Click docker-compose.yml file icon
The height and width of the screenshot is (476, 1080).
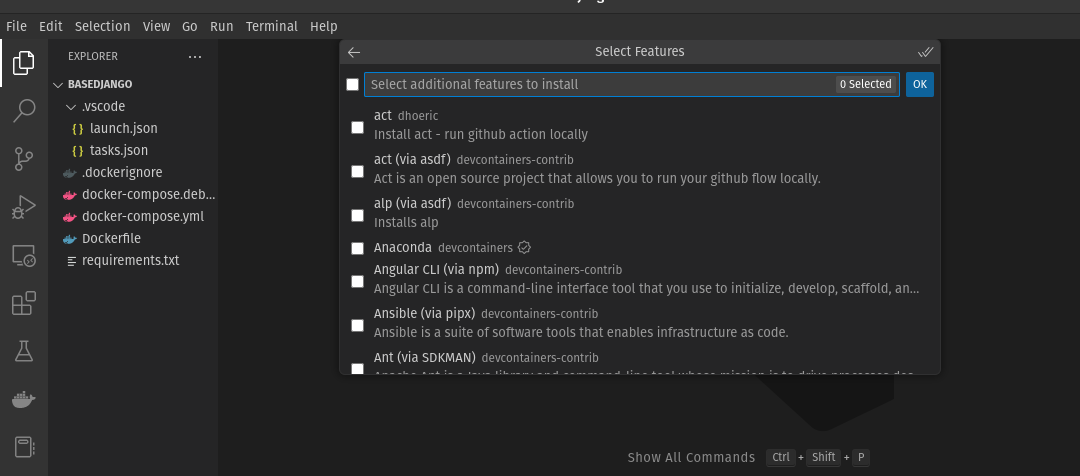(x=70, y=217)
